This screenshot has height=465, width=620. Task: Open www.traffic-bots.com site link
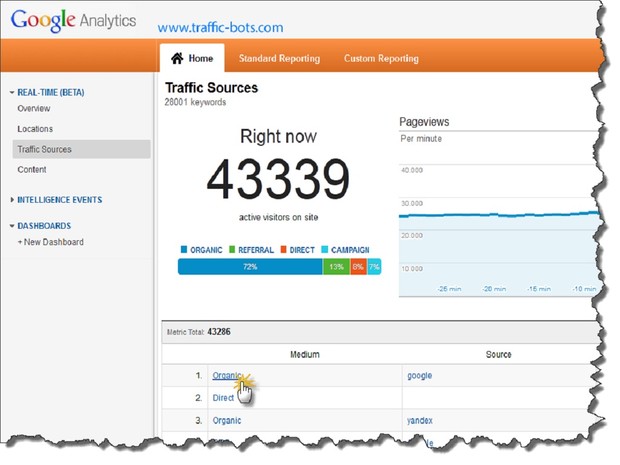coord(220,28)
